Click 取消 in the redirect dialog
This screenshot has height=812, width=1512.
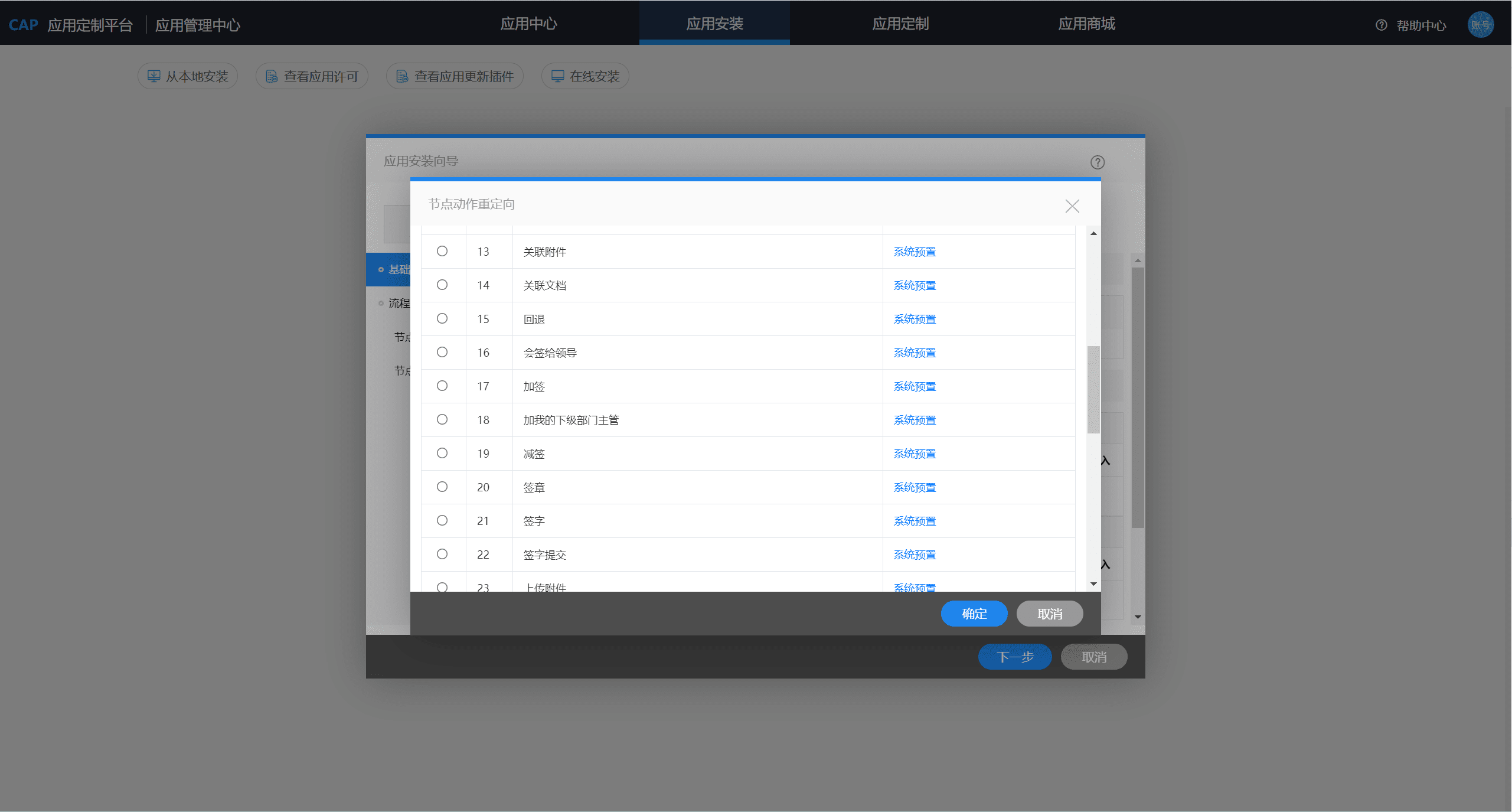pos(1050,614)
